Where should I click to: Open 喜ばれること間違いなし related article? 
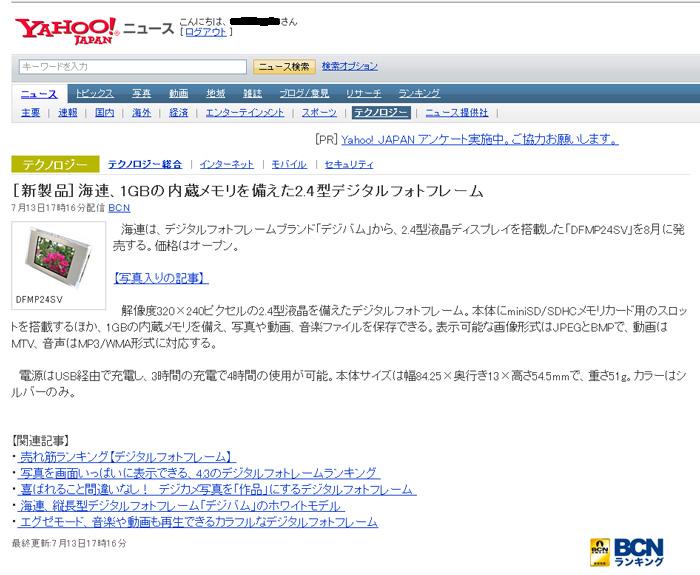point(216,490)
